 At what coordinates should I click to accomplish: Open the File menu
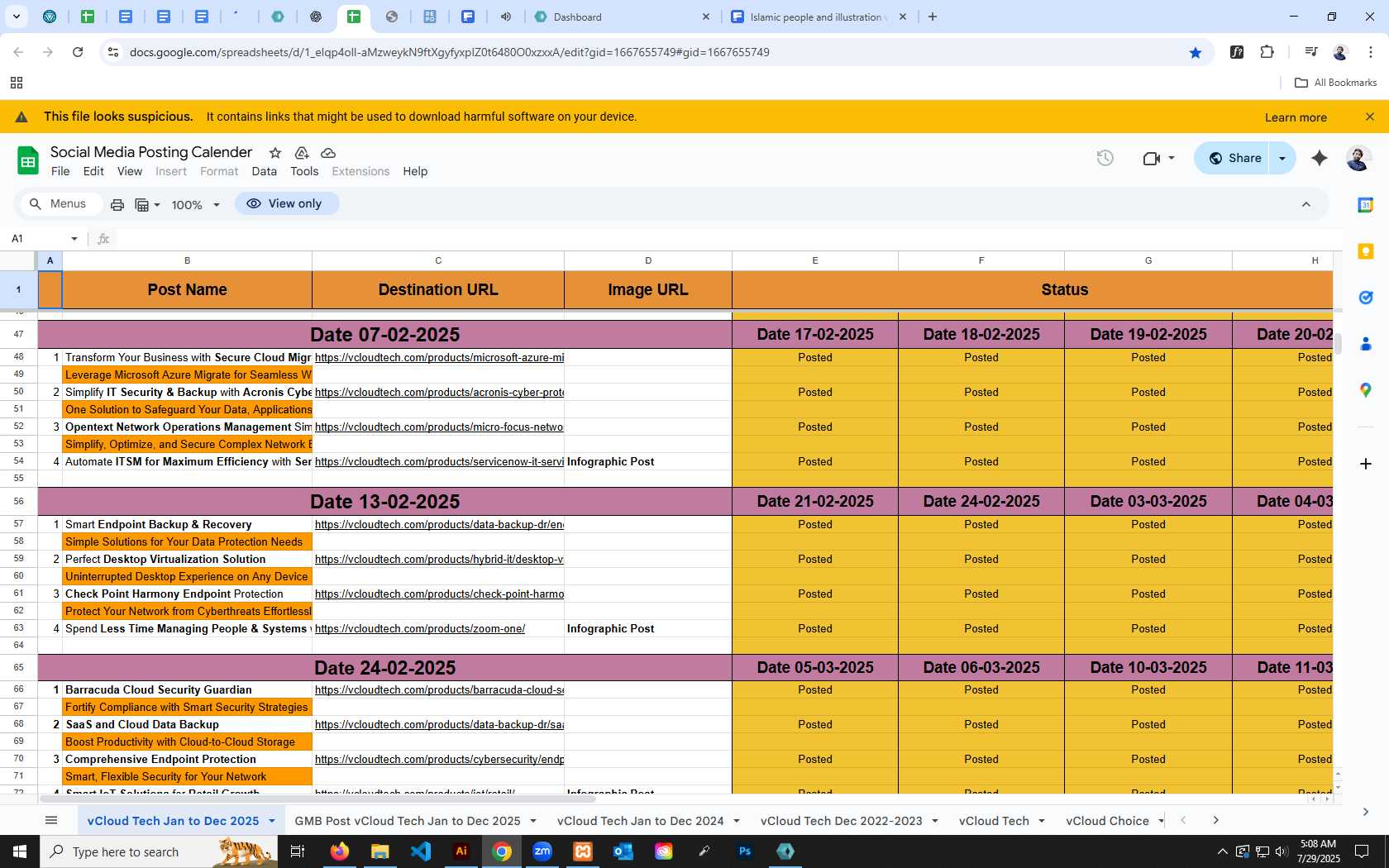[60, 171]
